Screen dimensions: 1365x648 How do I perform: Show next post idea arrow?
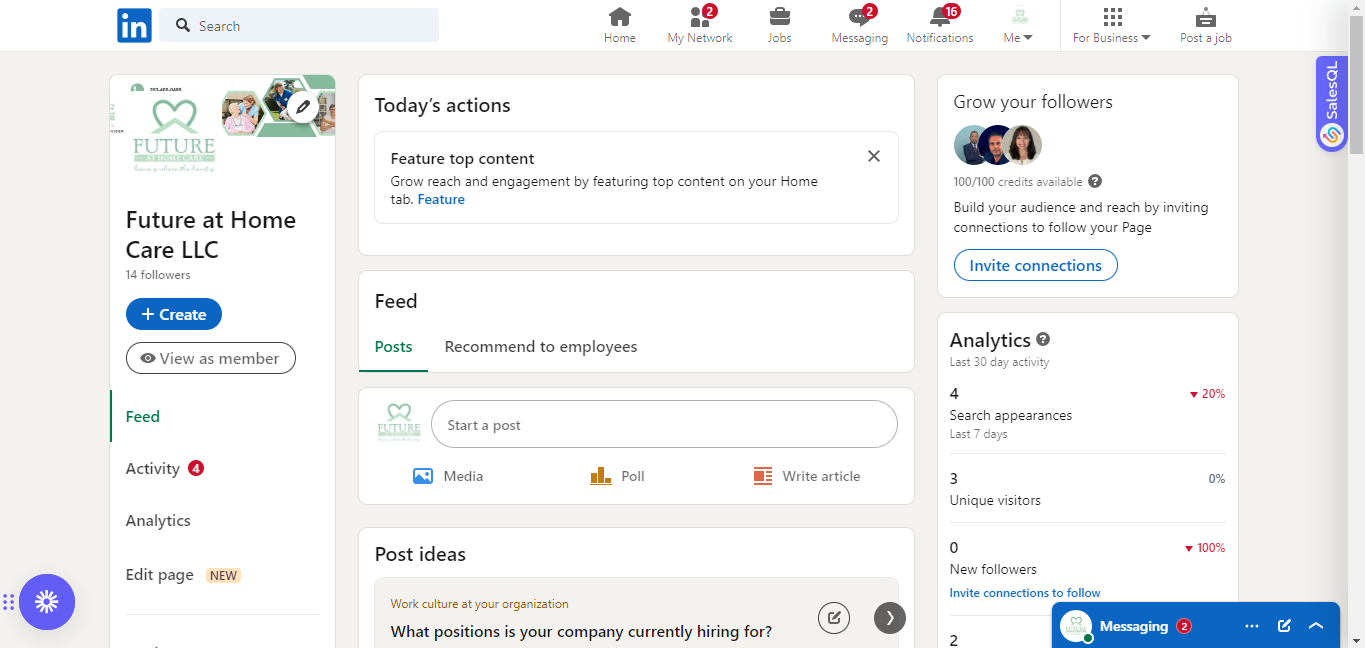889,618
